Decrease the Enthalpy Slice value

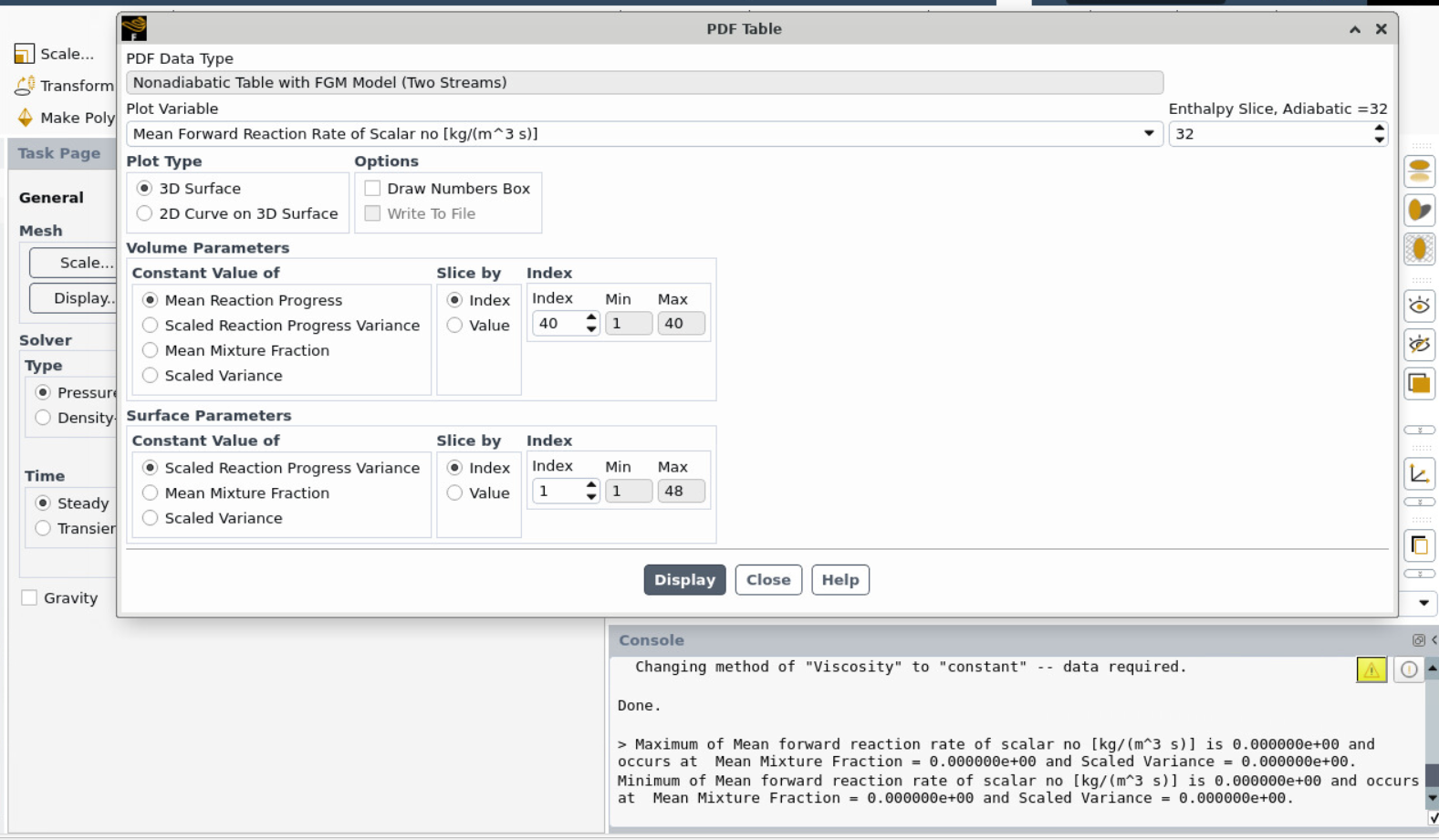pyautogui.click(x=1379, y=140)
